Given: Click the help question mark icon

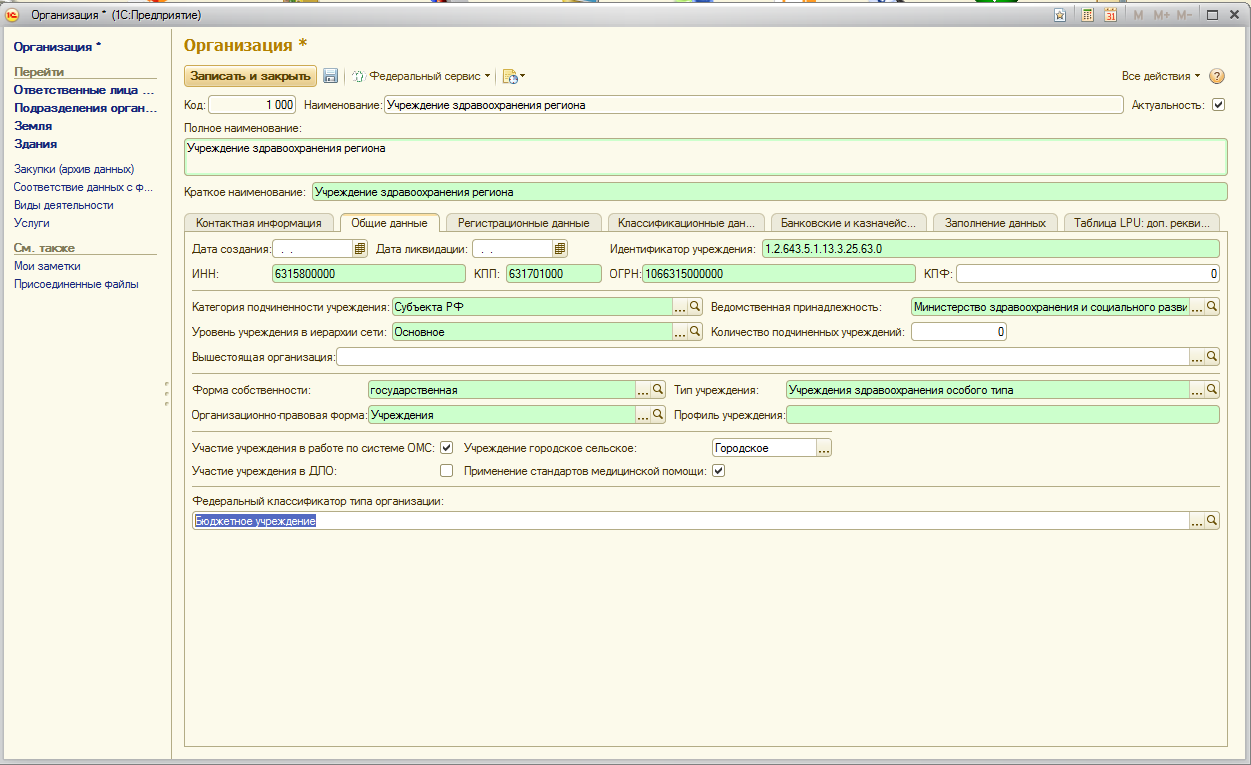Looking at the screenshot, I should (1217, 76).
